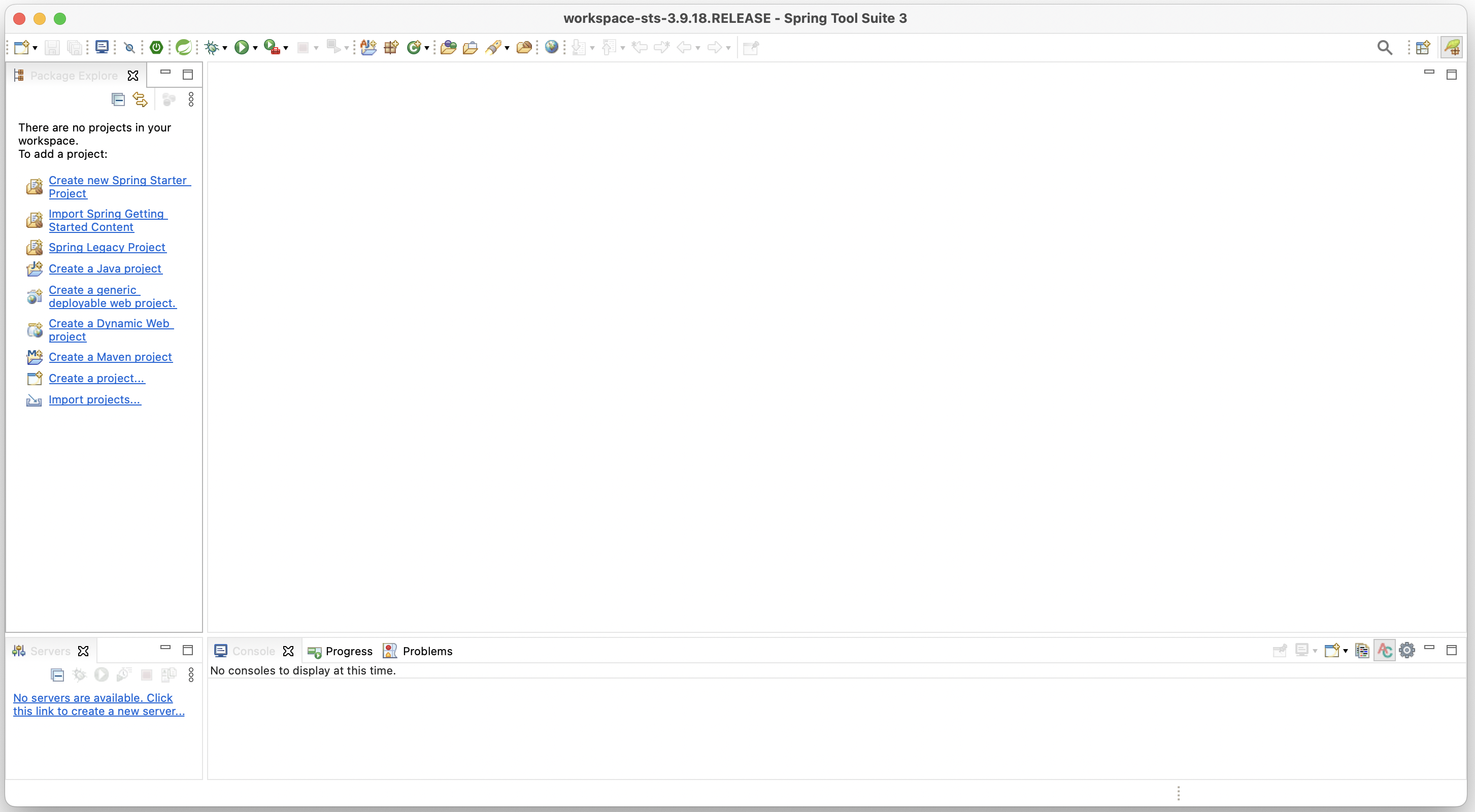
Task: Click the Console display-selected-console pages icon
Action: click(x=1362, y=651)
